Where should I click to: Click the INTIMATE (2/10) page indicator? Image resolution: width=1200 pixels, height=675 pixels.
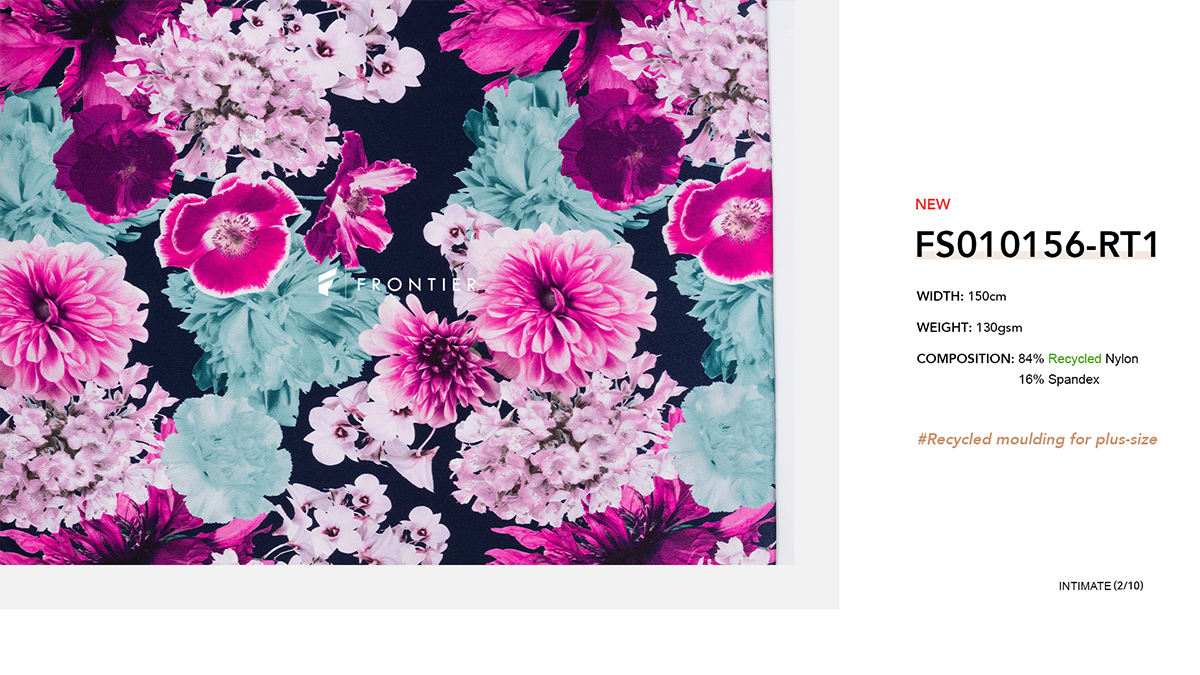[x=1101, y=586]
